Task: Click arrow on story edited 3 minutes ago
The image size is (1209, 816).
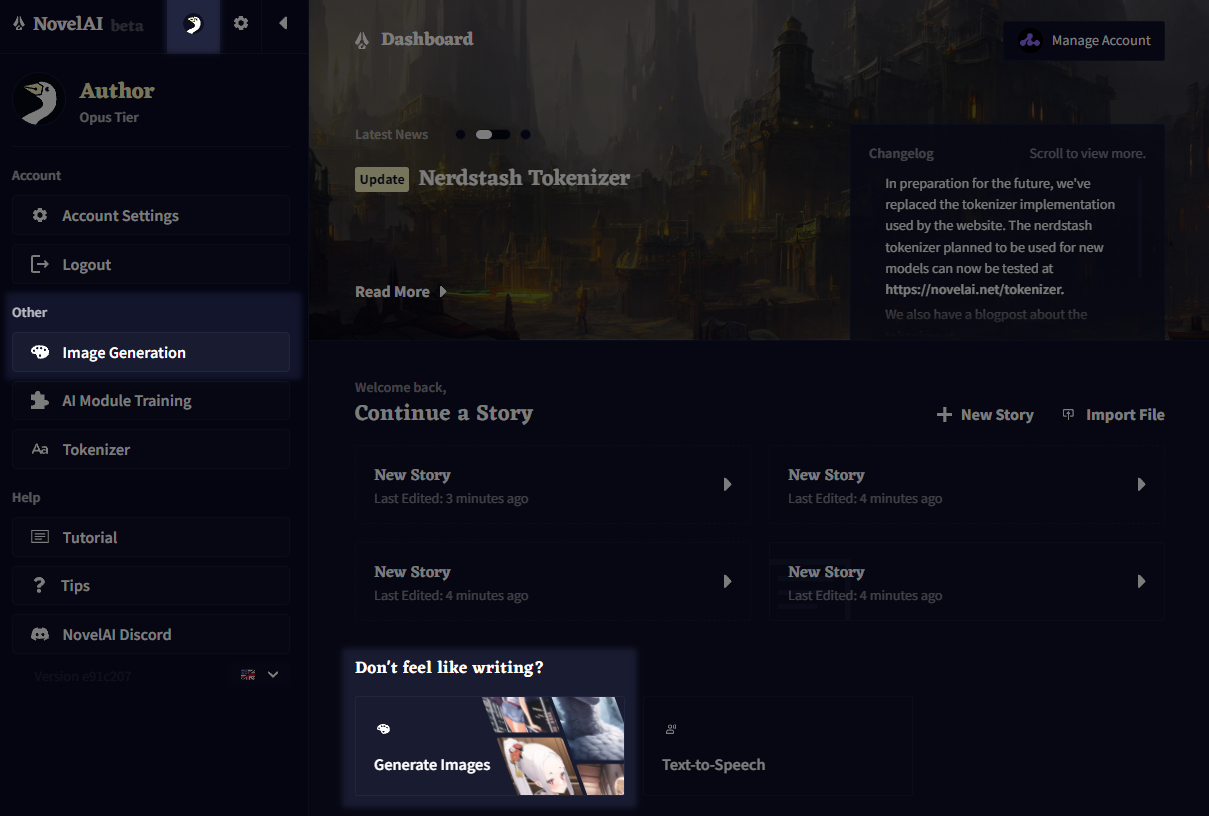Action: [727, 484]
